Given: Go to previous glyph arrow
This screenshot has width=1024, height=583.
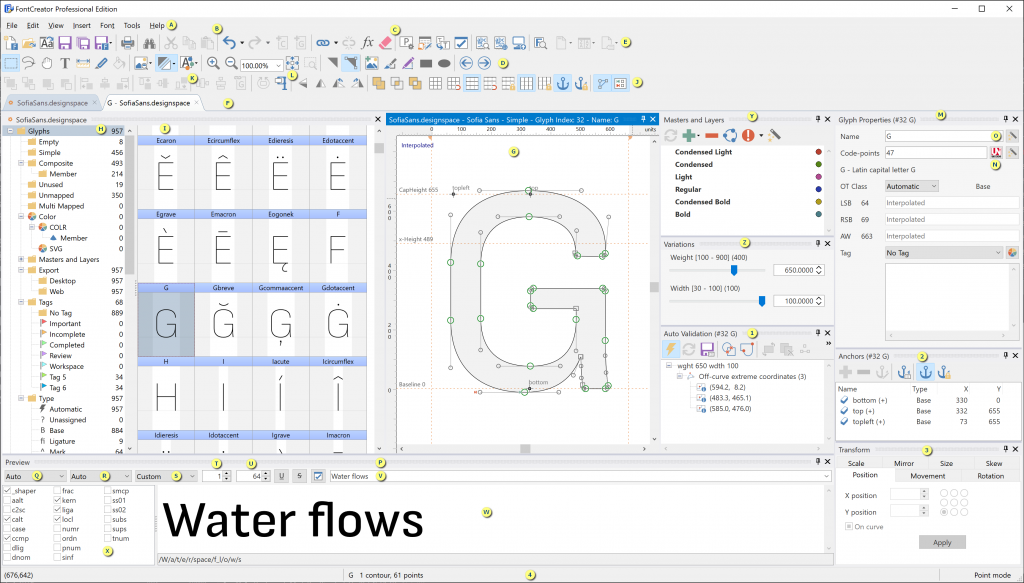Looking at the screenshot, I should click(466, 63).
